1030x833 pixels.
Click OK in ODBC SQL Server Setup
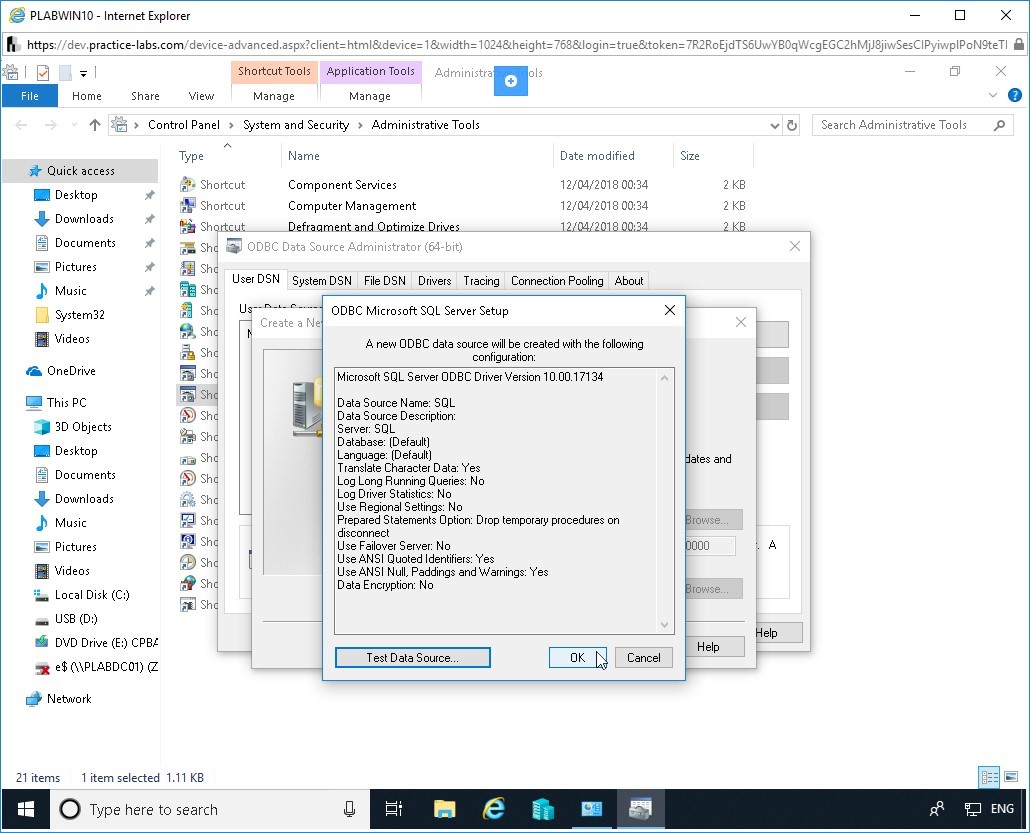(x=577, y=658)
